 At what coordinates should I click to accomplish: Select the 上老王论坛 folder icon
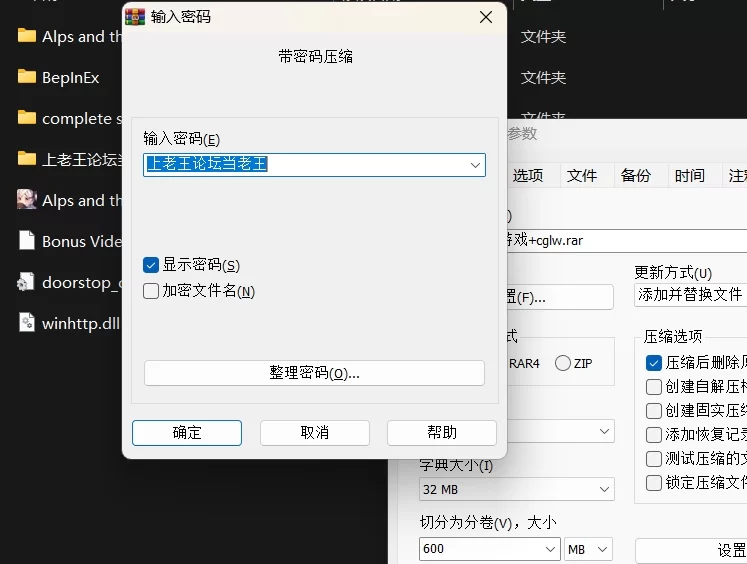point(27,159)
